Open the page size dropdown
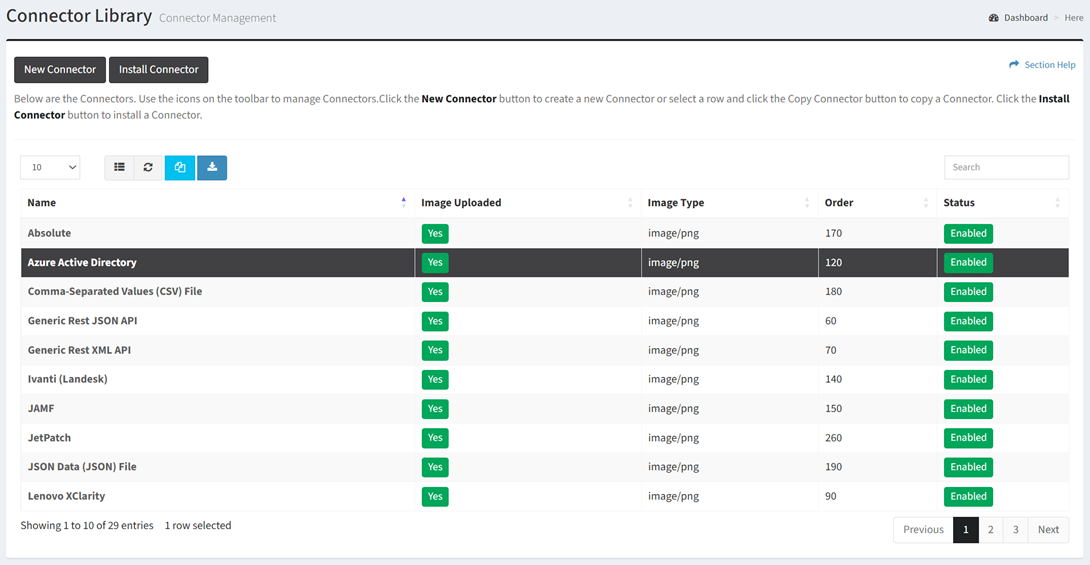This screenshot has height=565, width=1090. (x=50, y=167)
